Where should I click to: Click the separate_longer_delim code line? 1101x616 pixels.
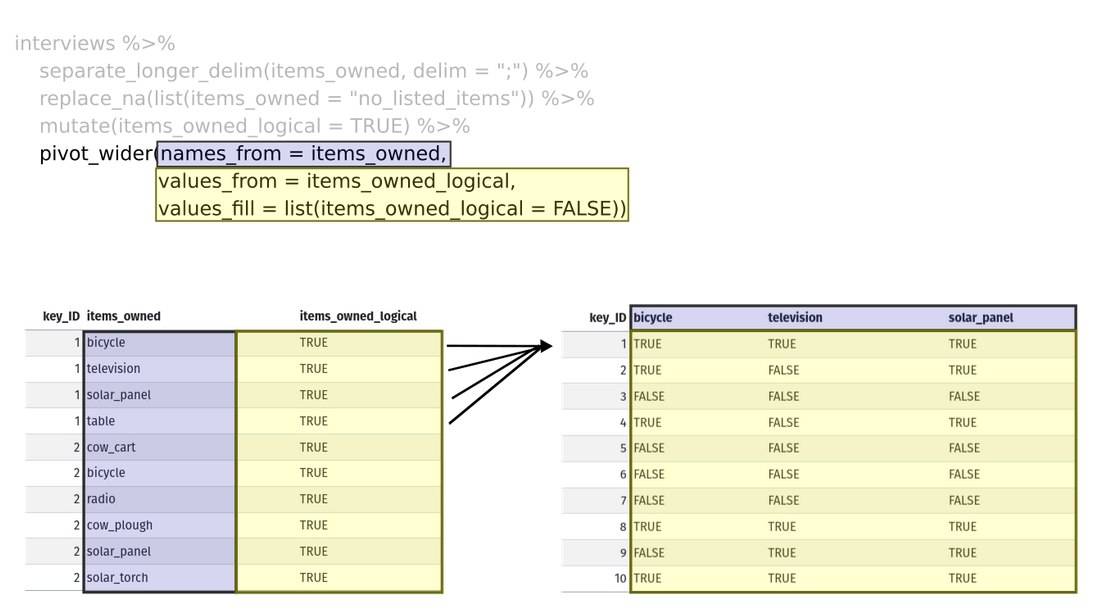313,71
